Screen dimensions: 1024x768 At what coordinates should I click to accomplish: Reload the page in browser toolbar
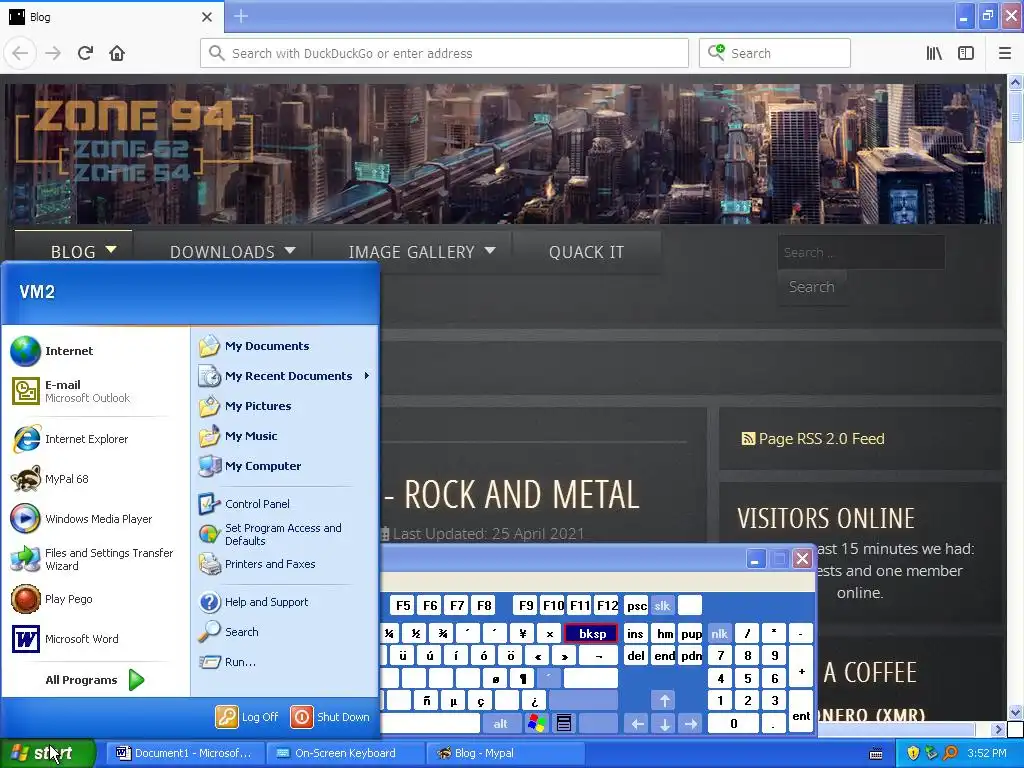coord(85,53)
